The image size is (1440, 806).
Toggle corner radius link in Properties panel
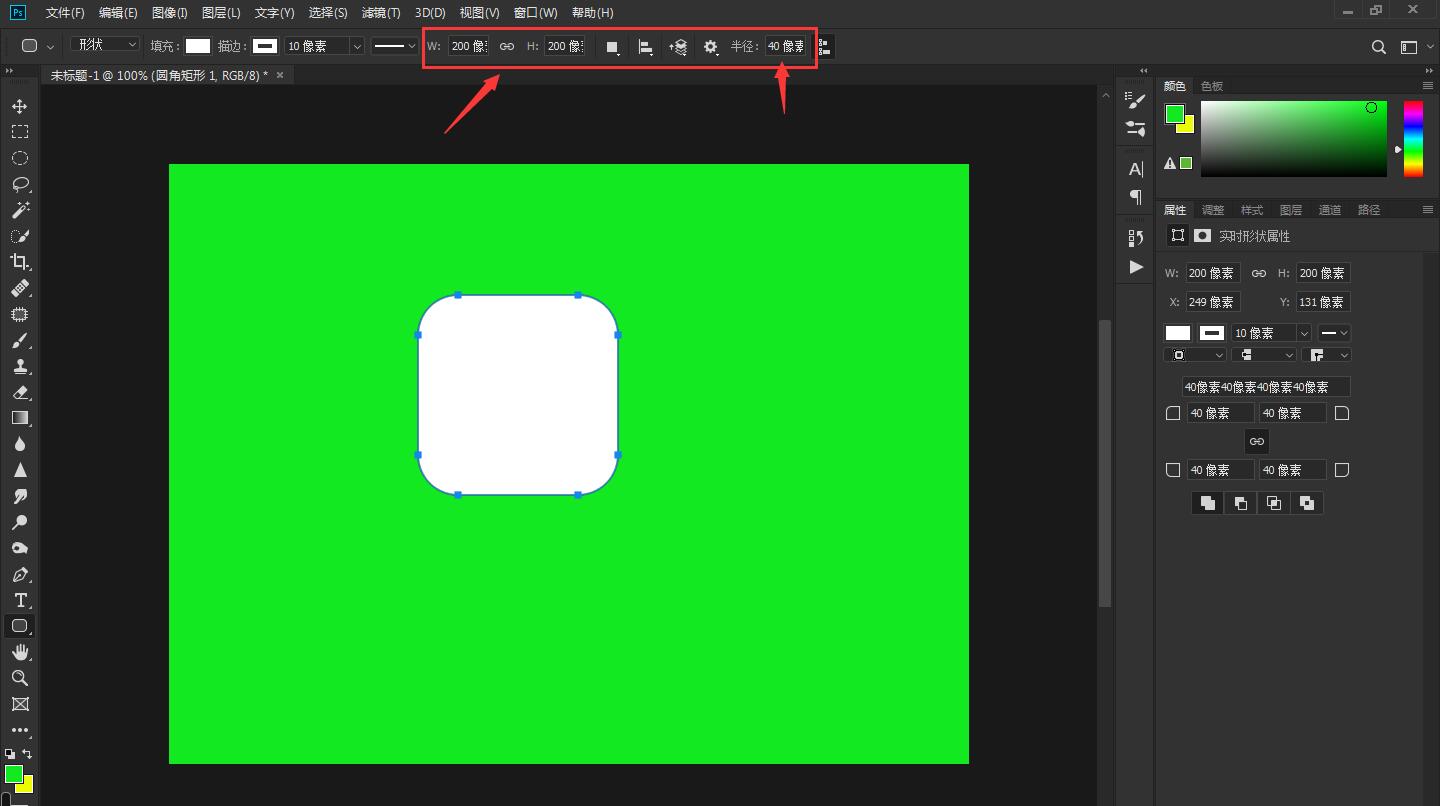click(x=1257, y=441)
